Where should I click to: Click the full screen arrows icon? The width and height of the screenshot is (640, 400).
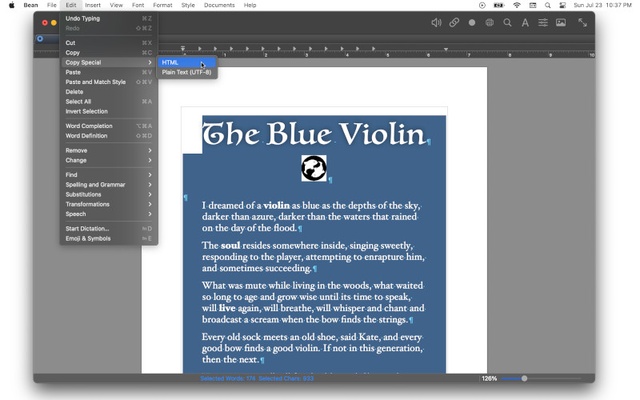[x=582, y=22]
